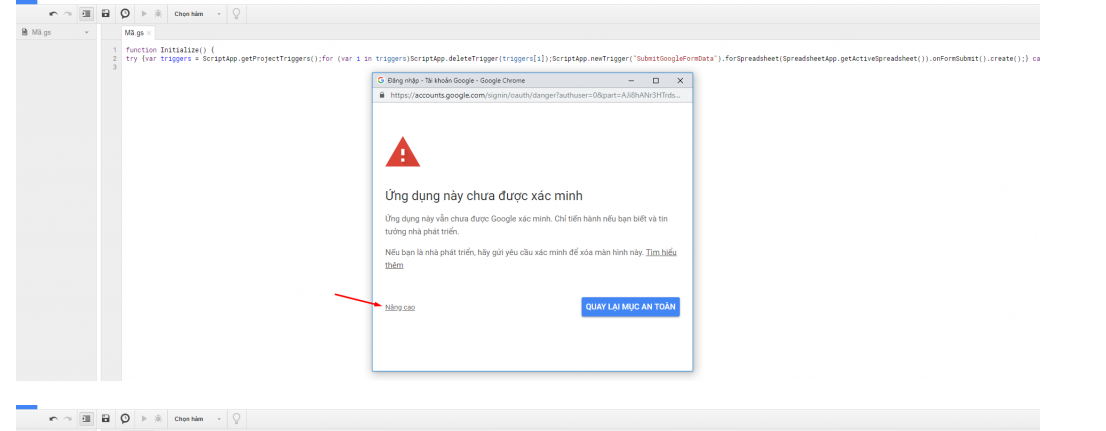This screenshot has width=1106, height=431.
Task: Click the Debug bug icon in upper toolbar
Action: point(158,14)
